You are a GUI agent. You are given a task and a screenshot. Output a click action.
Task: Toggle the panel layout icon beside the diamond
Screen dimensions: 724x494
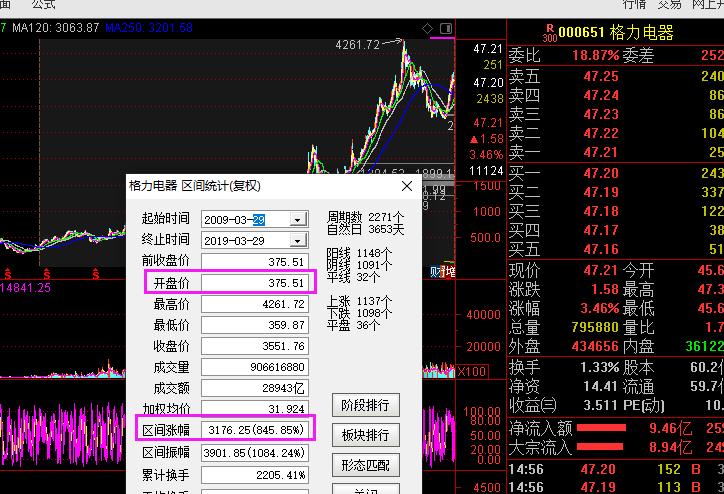click(x=446, y=29)
